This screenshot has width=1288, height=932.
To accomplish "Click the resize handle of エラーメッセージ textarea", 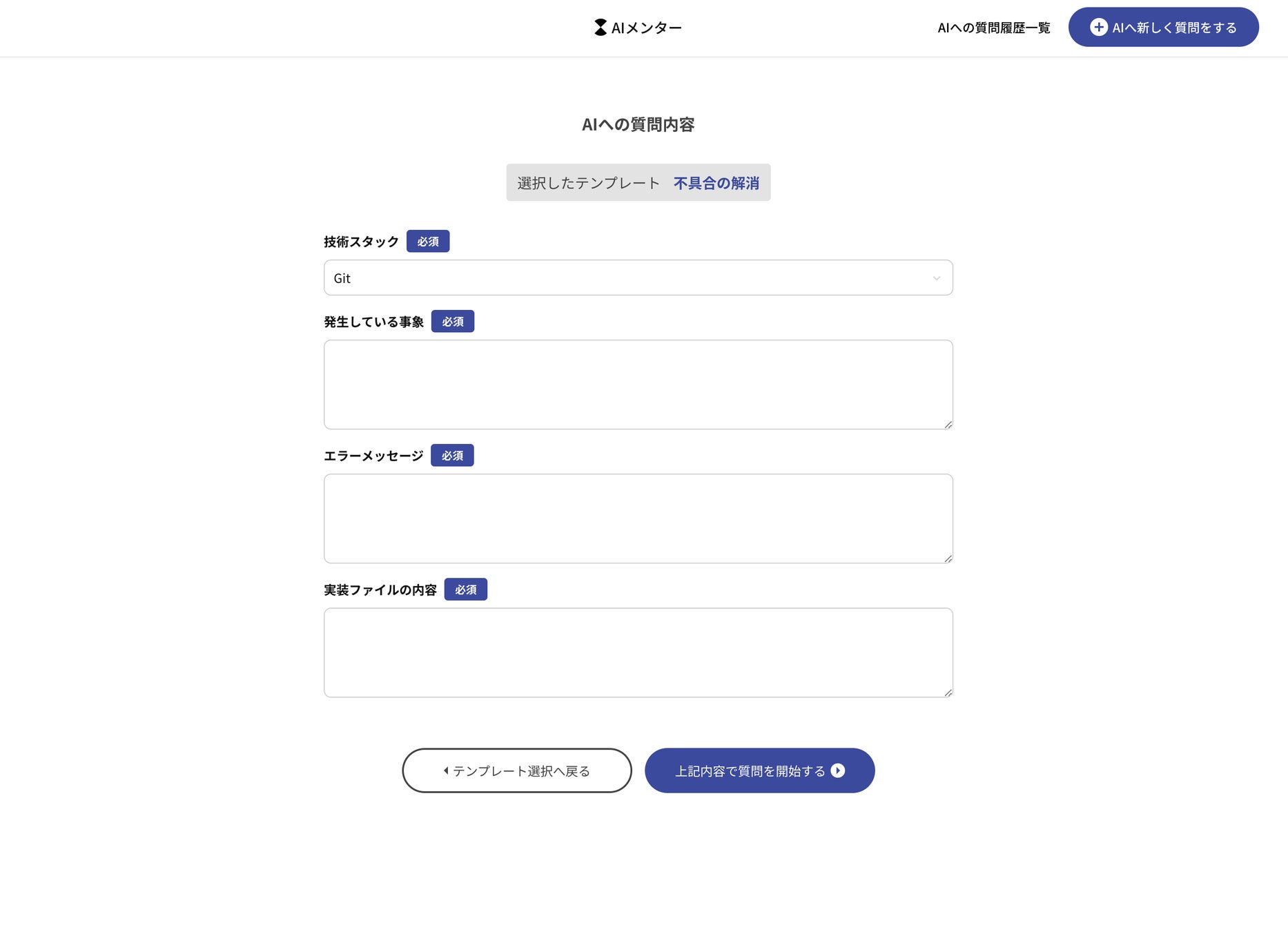I will pos(948,559).
